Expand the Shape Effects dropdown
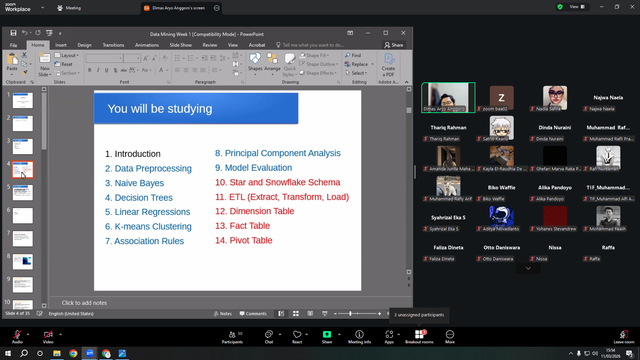 318,73
